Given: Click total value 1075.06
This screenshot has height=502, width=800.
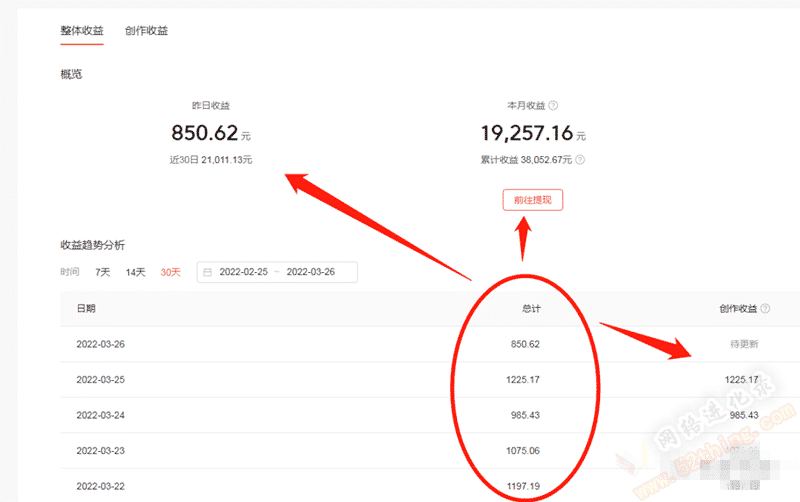Looking at the screenshot, I should coord(523,451).
